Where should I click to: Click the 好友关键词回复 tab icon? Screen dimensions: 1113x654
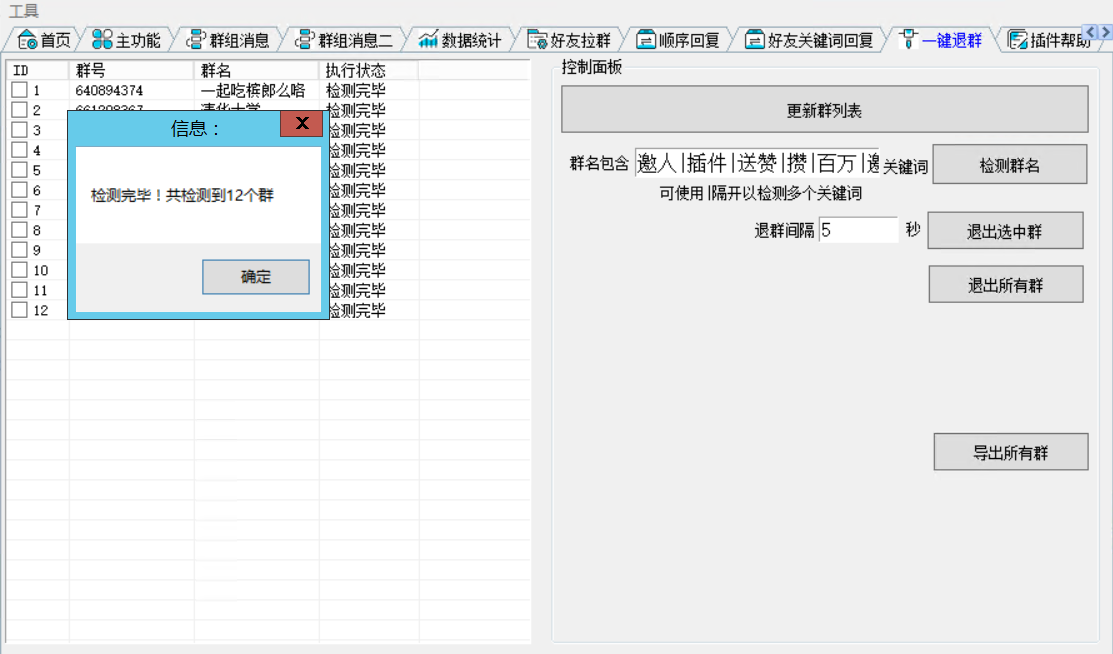755,40
